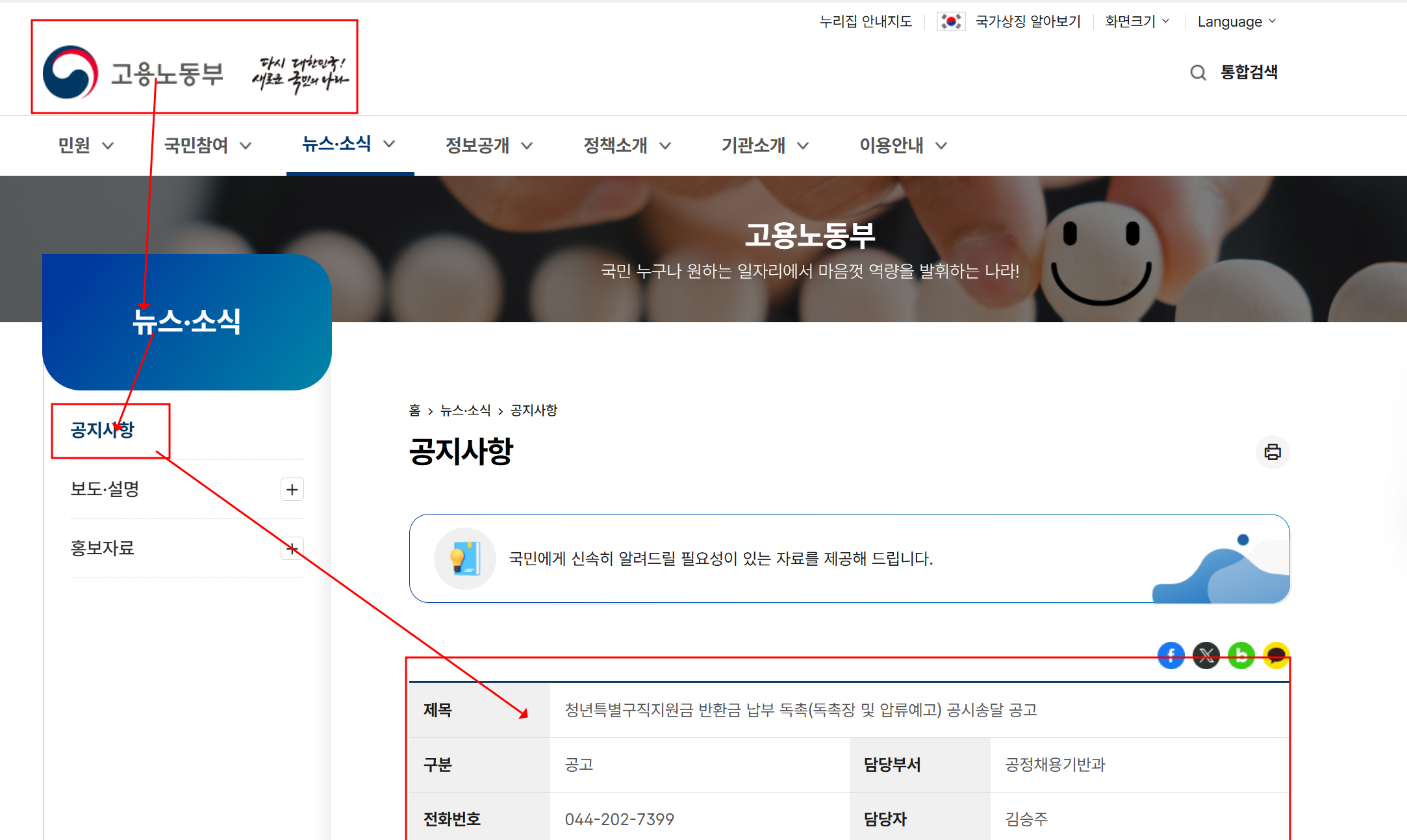Viewport: 1407px width, 840px height.
Task: Click the search magnifier icon
Action: point(1198,72)
